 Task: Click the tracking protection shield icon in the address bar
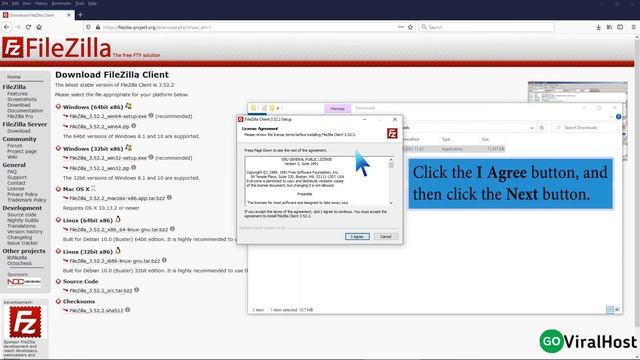pyautogui.click(x=88, y=27)
